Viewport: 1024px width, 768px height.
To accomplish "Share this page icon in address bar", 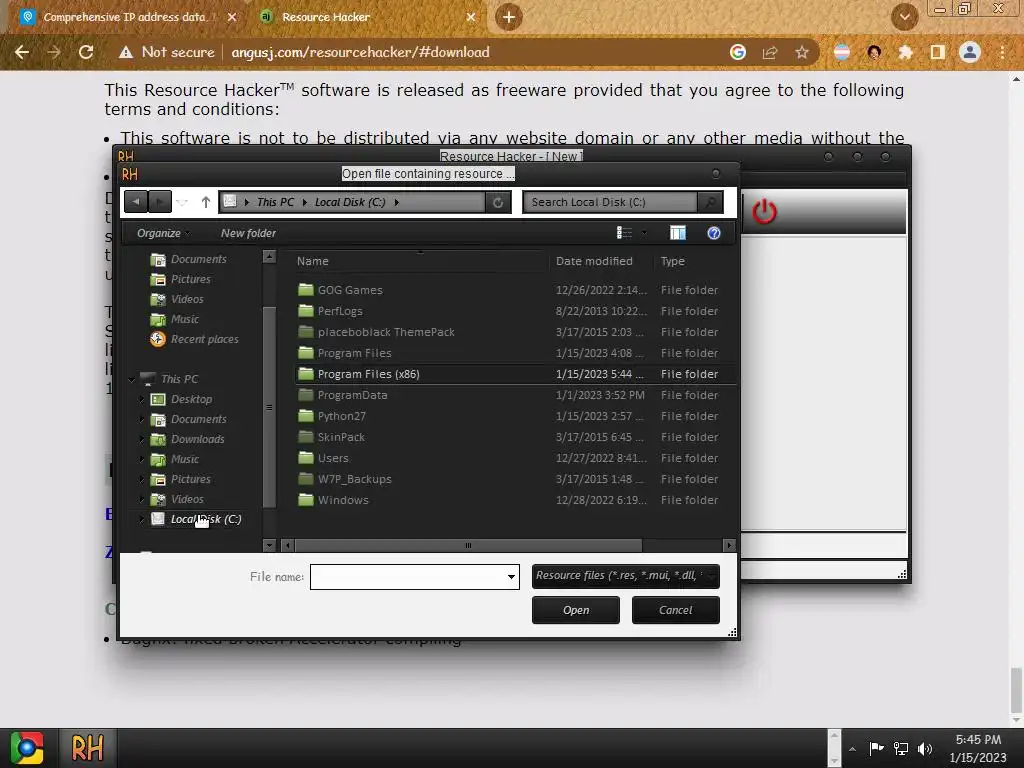I will 770,52.
